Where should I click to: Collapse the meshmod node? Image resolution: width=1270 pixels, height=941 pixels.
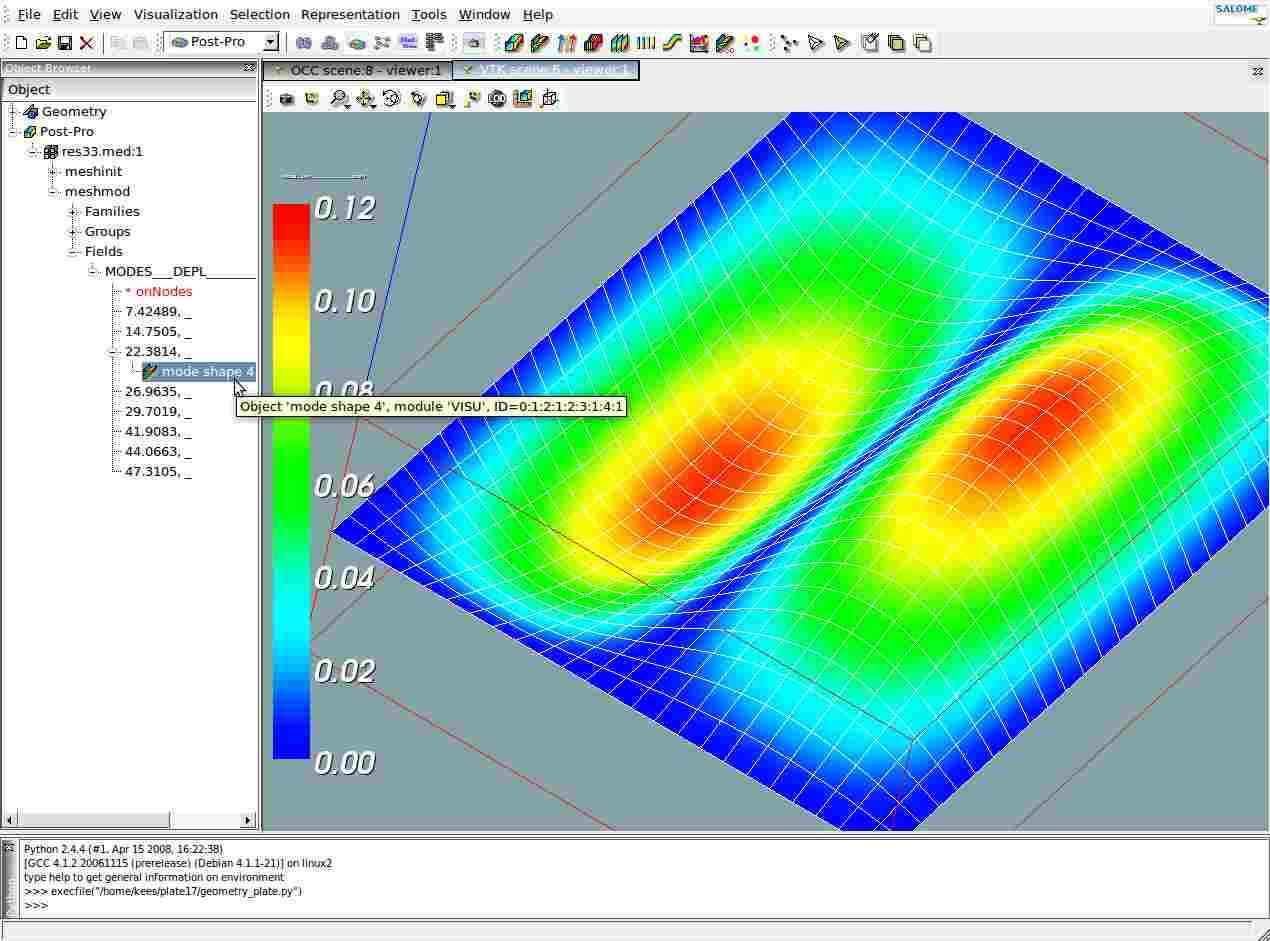[x=53, y=191]
